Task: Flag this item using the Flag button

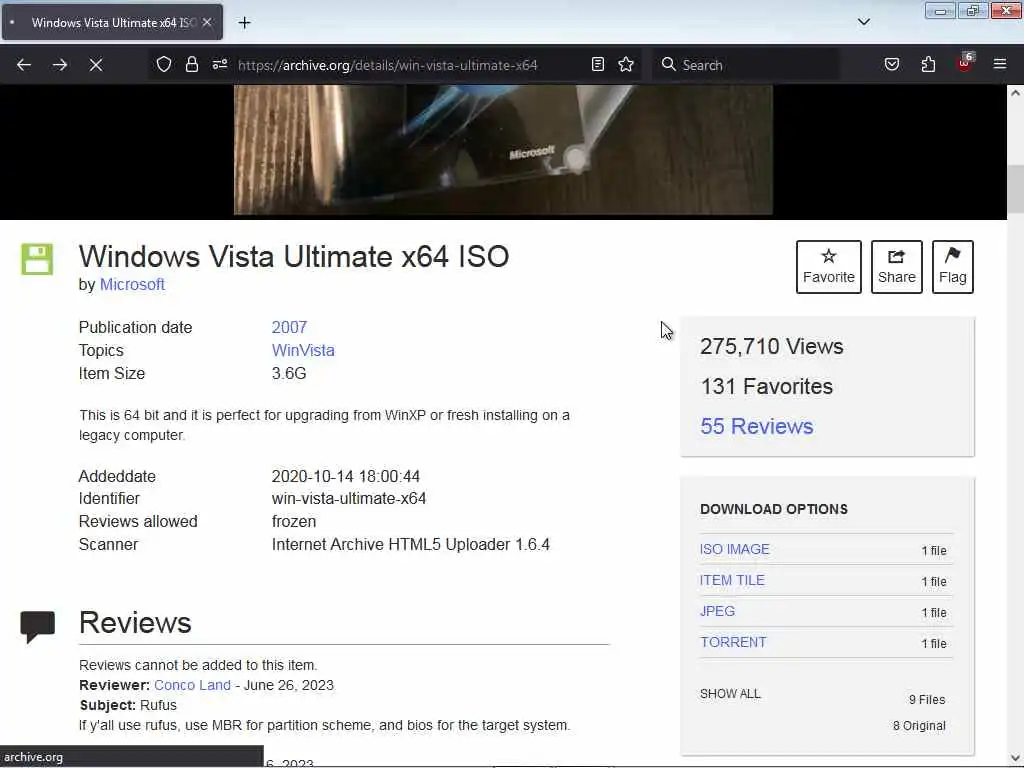Action: click(952, 266)
